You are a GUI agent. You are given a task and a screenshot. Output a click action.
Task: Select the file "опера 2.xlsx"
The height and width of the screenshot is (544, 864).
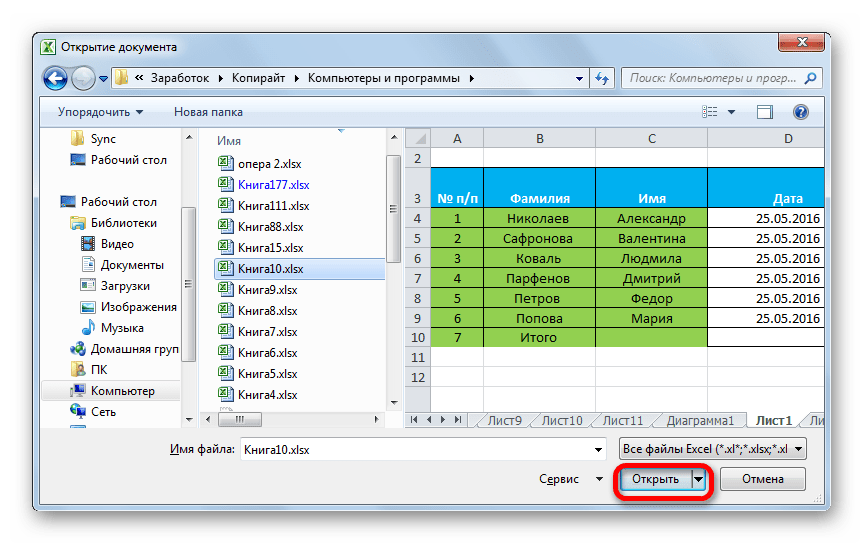tap(260, 164)
